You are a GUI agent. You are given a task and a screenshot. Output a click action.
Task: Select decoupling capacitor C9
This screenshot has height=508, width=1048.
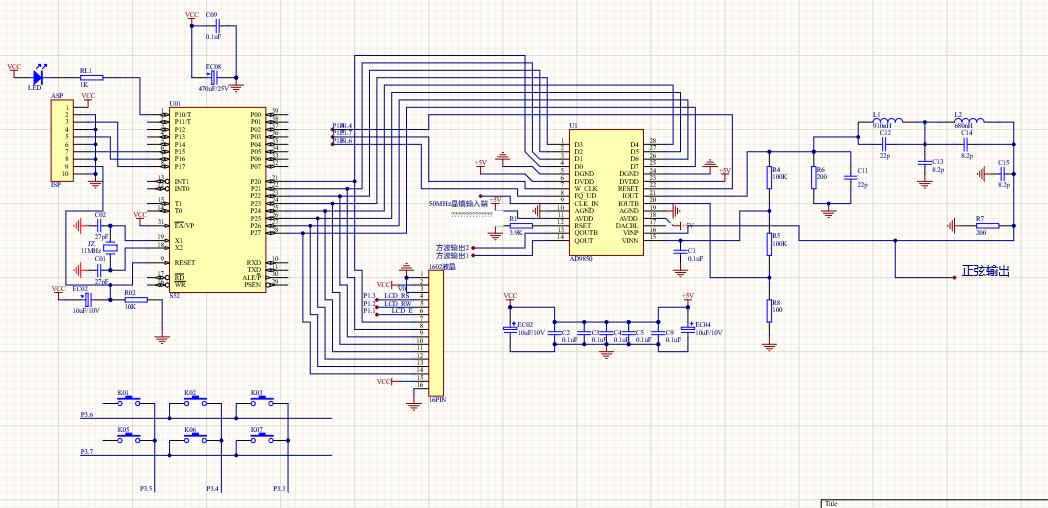click(x=660, y=333)
